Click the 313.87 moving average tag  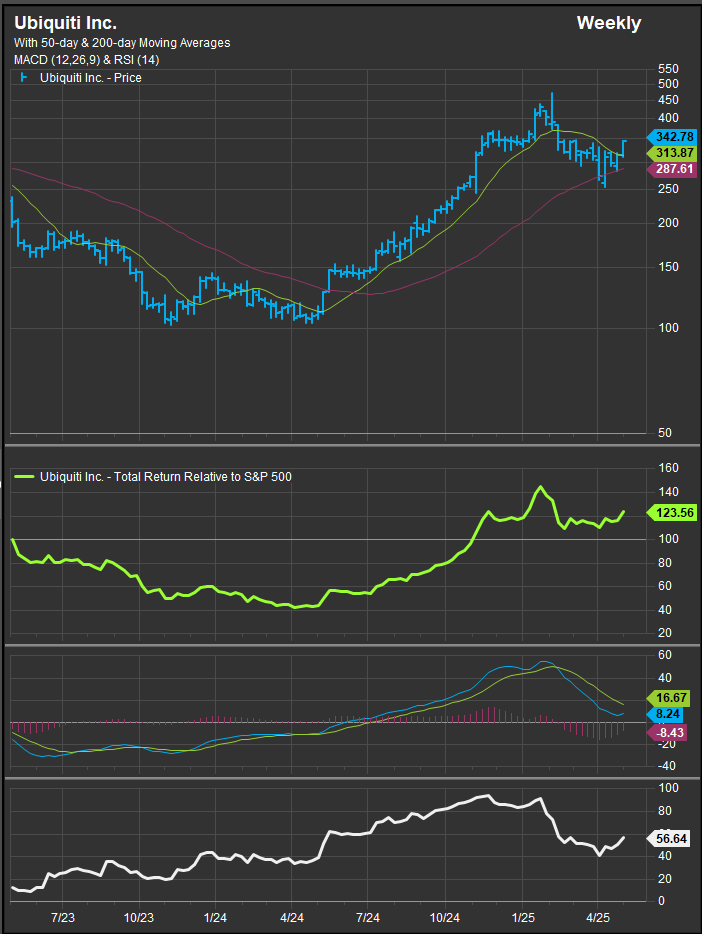pyautogui.click(x=671, y=153)
